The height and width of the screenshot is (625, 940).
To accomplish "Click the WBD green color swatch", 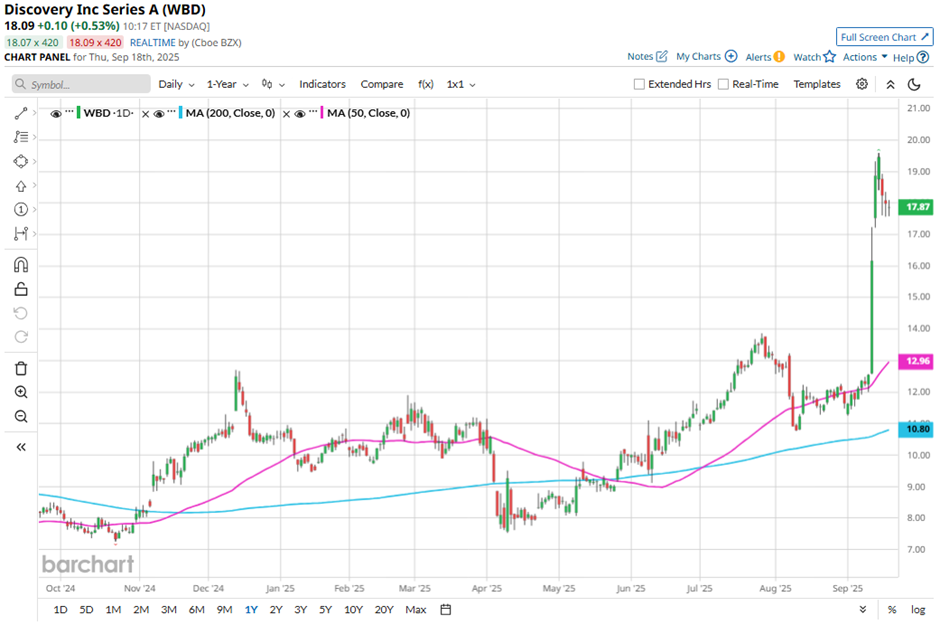I will click(x=79, y=113).
